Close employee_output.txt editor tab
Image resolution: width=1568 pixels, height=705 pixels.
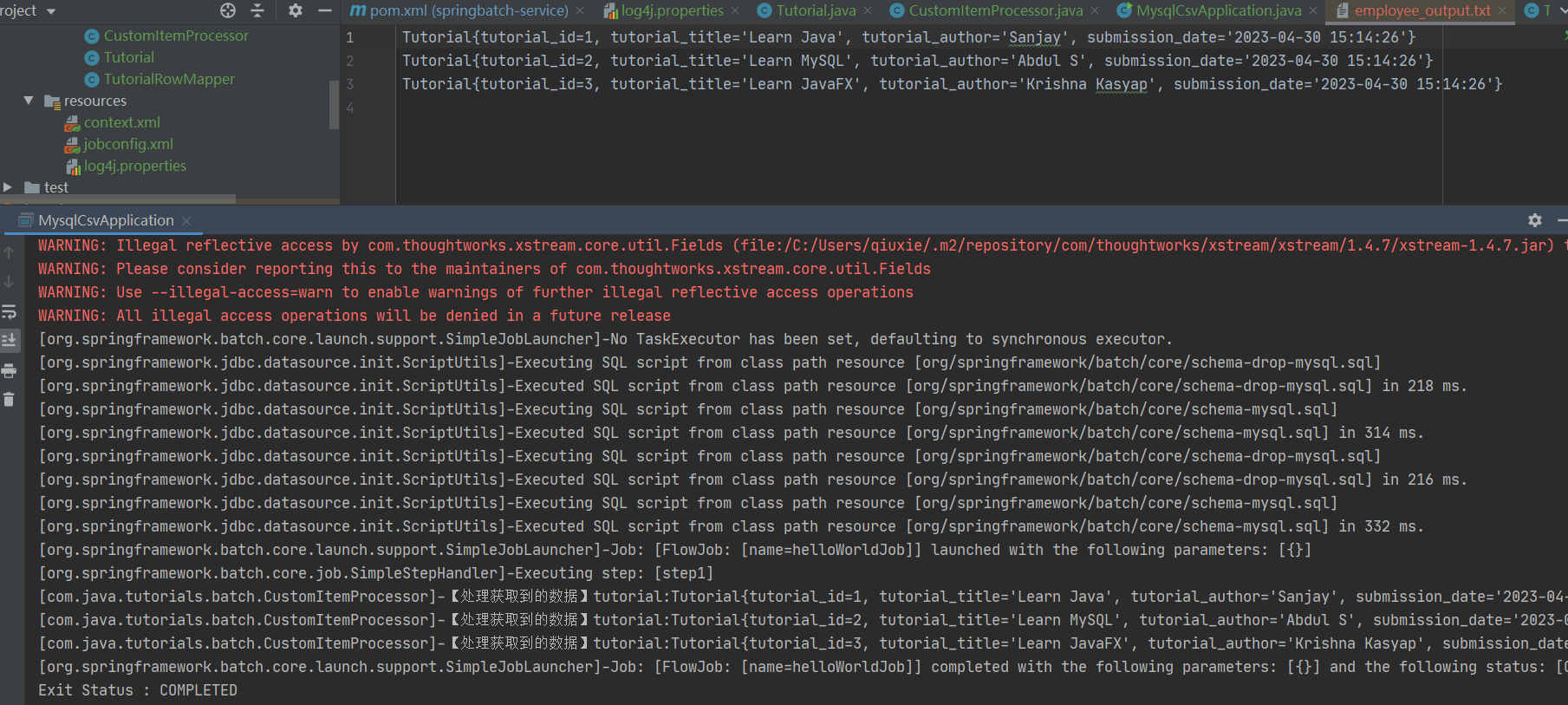1502,10
